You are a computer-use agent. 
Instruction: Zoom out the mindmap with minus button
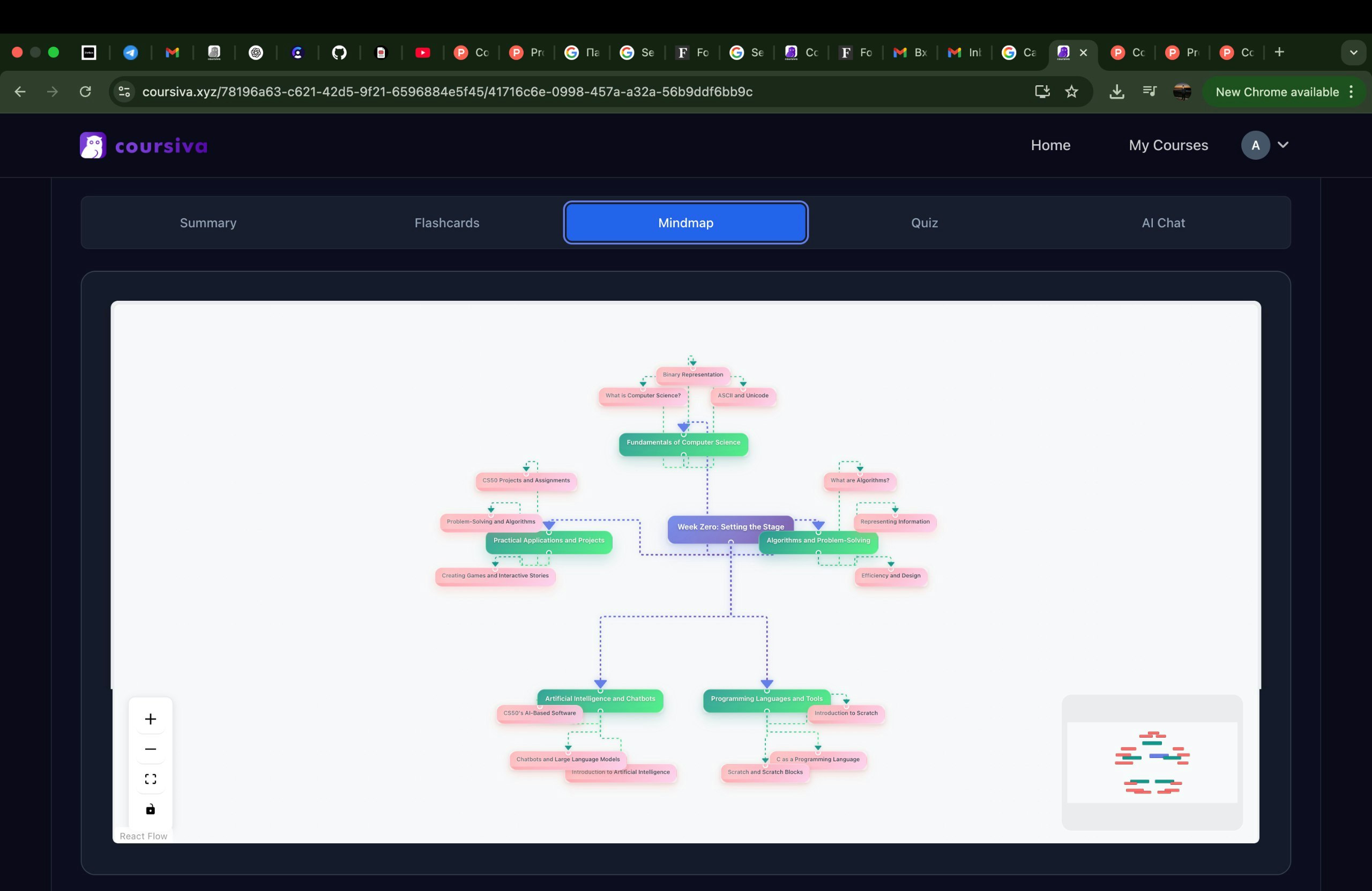click(151, 749)
